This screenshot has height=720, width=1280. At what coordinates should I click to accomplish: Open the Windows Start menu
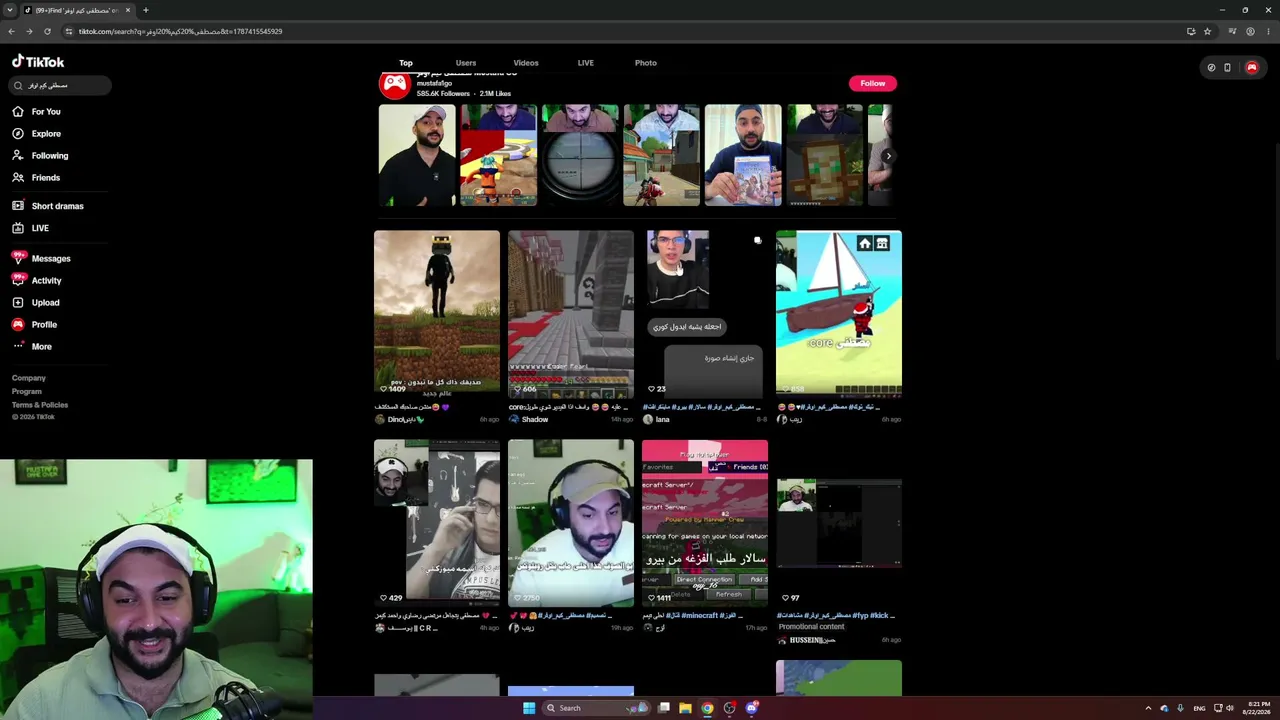click(x=529, y=708)
